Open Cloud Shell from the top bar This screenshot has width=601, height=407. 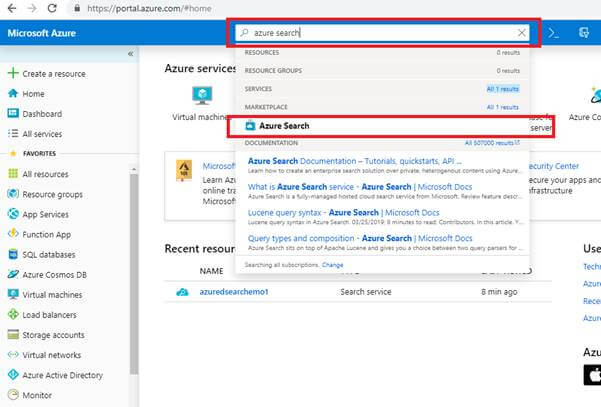tap(553, 33)
